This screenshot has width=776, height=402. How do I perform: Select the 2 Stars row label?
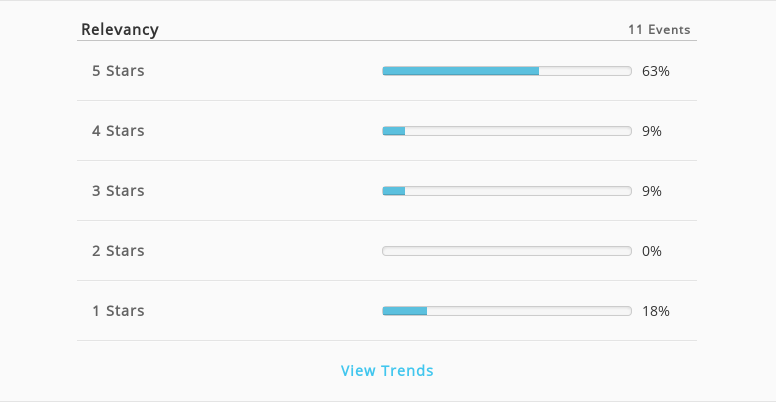(118, 251)
